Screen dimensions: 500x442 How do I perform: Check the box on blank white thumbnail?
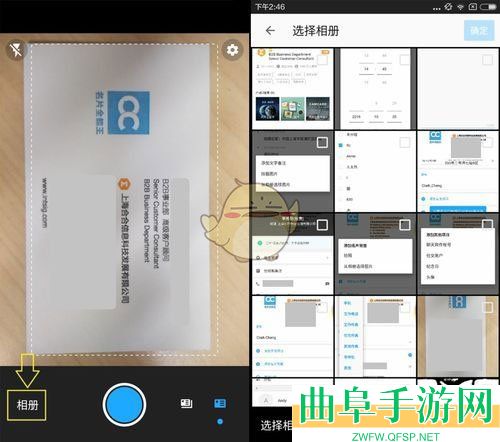pos(487,60)
